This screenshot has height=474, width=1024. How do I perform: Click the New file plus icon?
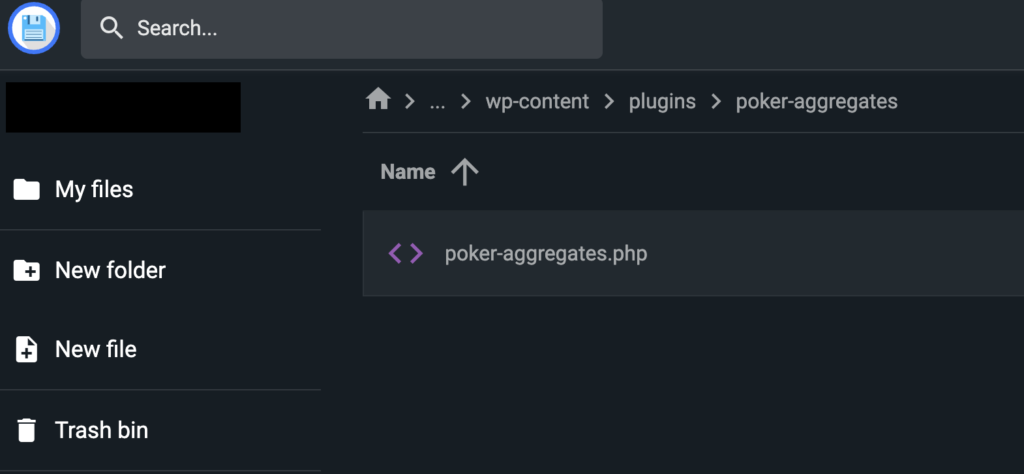click(x=27, y=350)
